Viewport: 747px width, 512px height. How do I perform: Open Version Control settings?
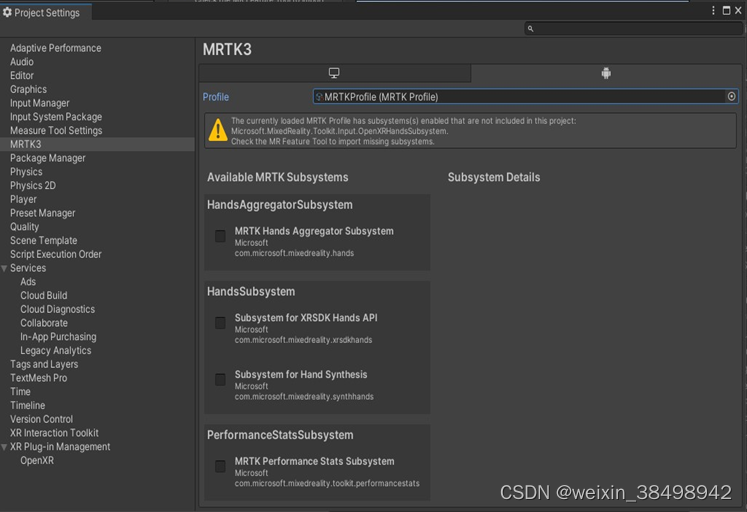[41, 420]
